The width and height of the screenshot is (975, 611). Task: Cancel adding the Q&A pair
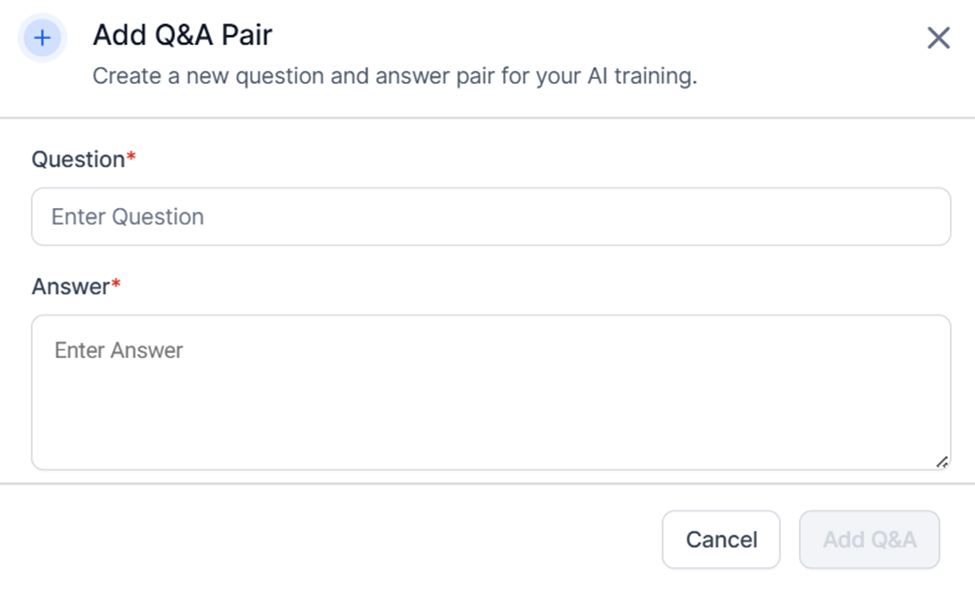click(x=721, y=540)
